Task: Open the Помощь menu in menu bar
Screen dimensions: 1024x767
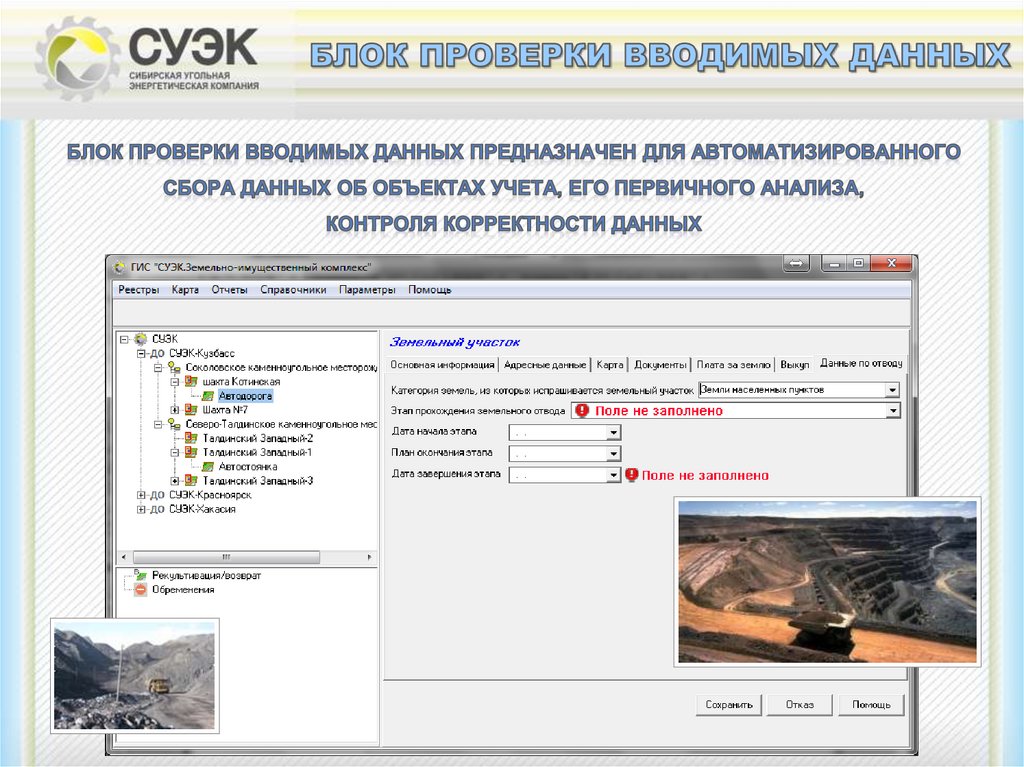Action: (x=430, y=289)
